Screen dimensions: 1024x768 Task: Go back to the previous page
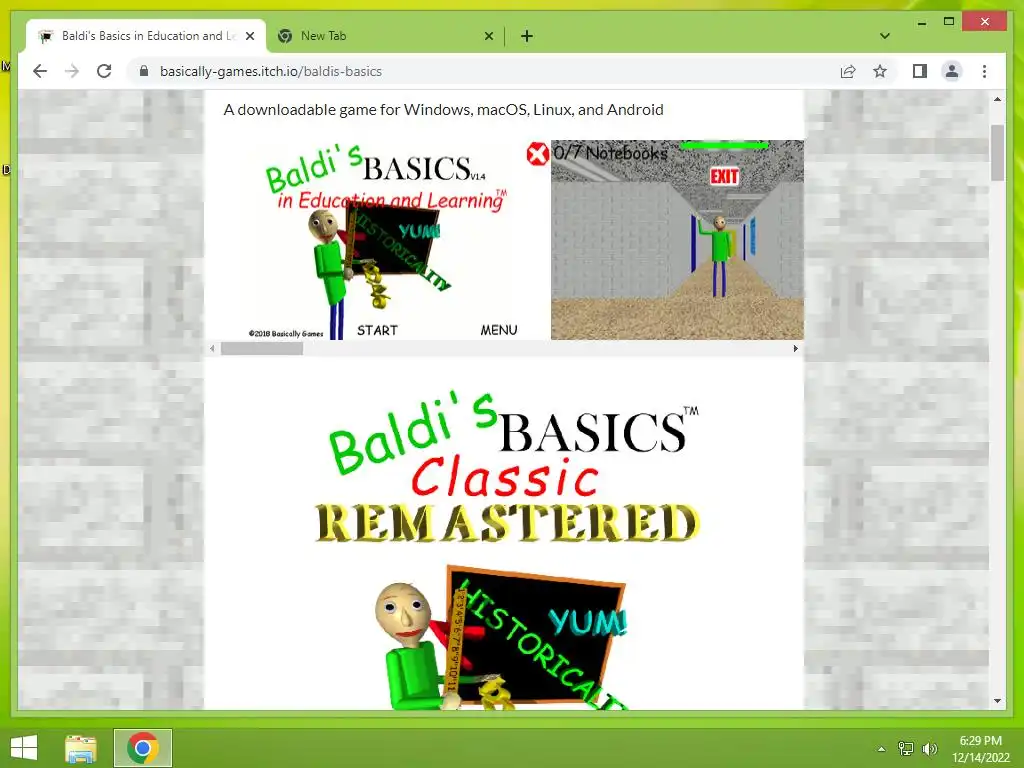click(x=40, y=71)
